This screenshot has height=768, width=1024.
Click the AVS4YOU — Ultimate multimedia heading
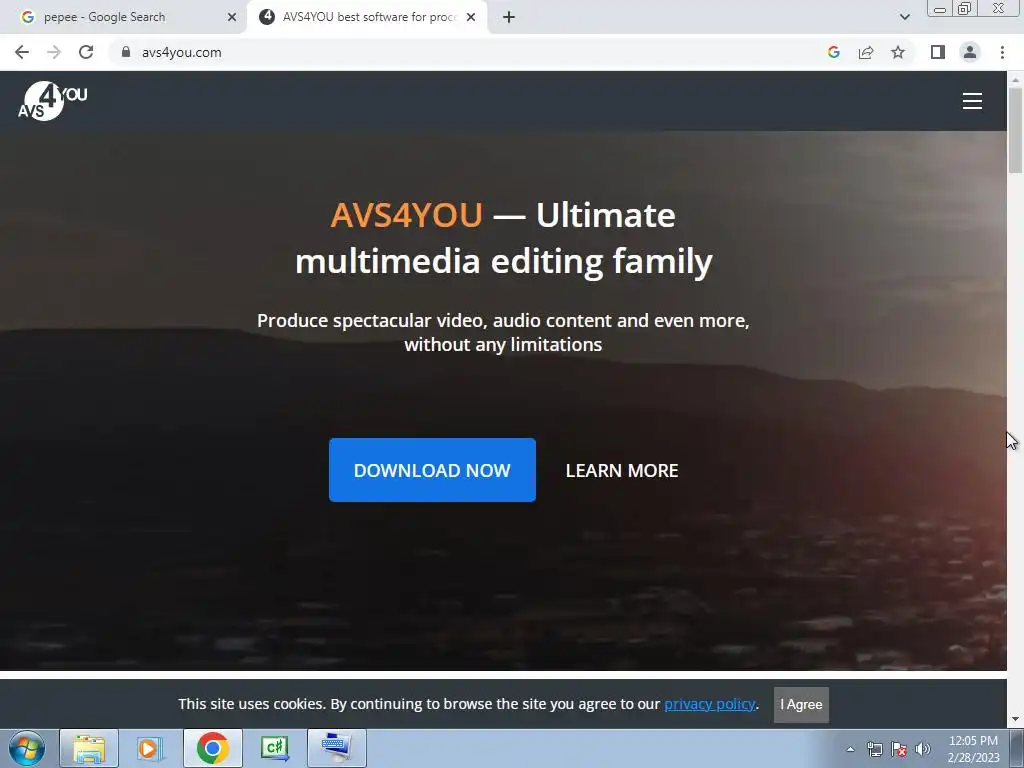tap(503, 238)
